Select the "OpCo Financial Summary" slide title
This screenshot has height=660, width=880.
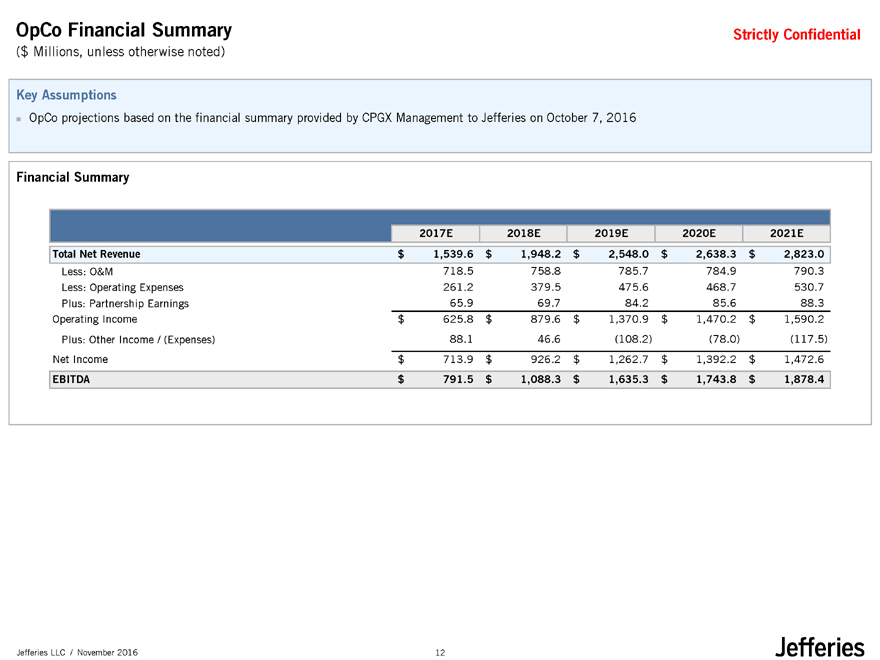tap(124, 32)
